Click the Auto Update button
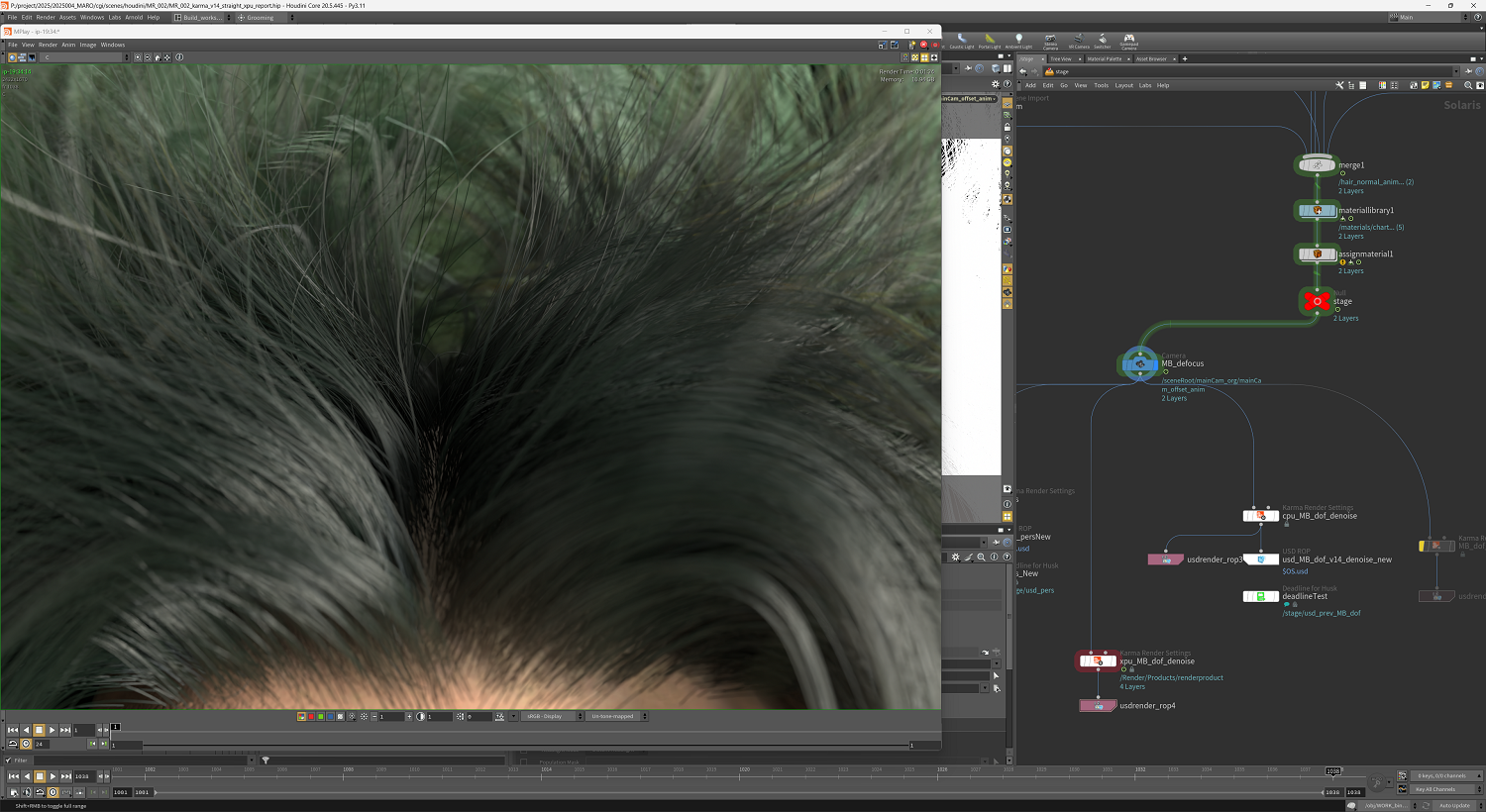This screenshot has width=1486, height=812. (1454, 805)
